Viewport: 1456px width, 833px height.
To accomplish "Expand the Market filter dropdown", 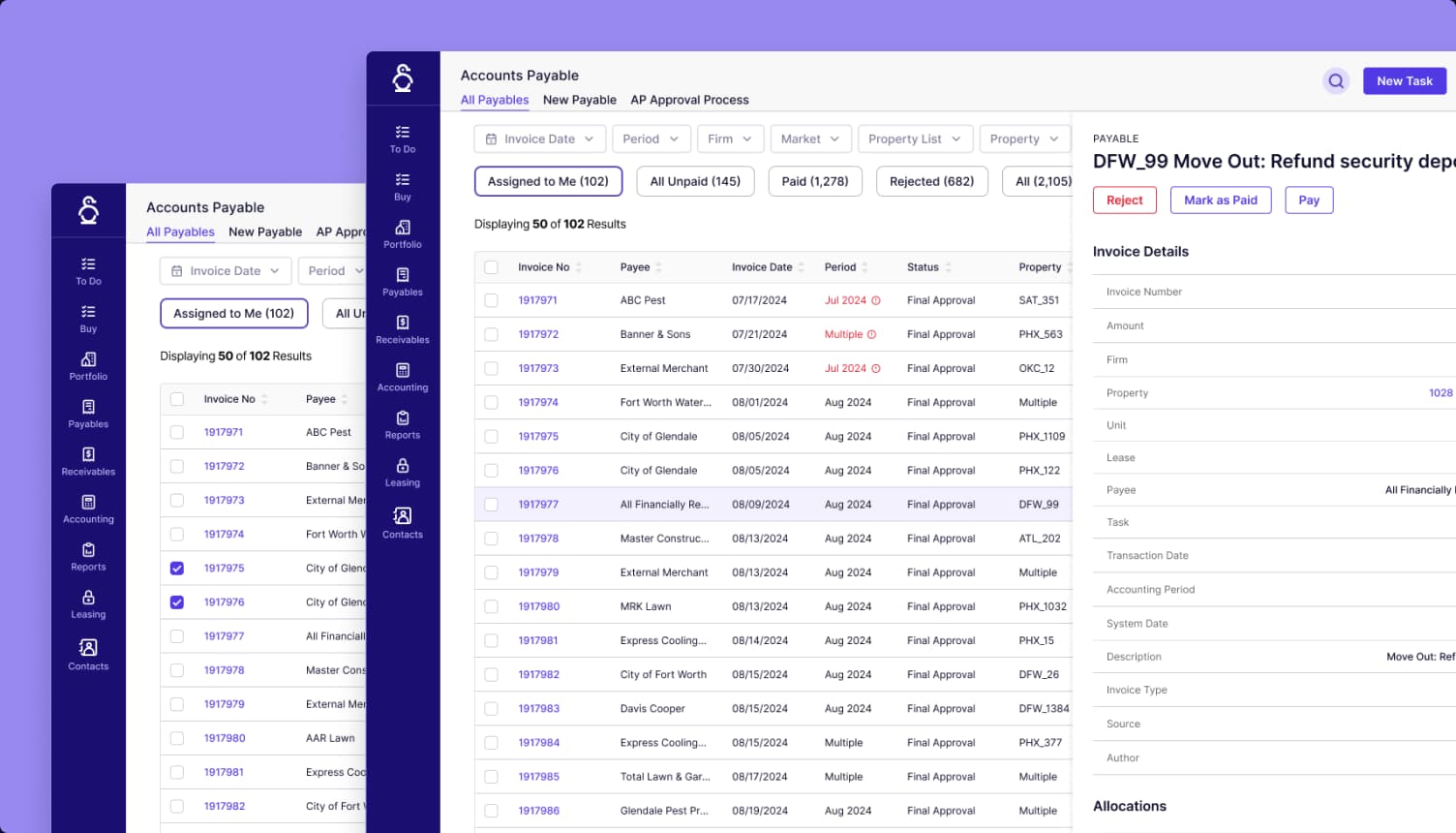I will coord(810,139).
